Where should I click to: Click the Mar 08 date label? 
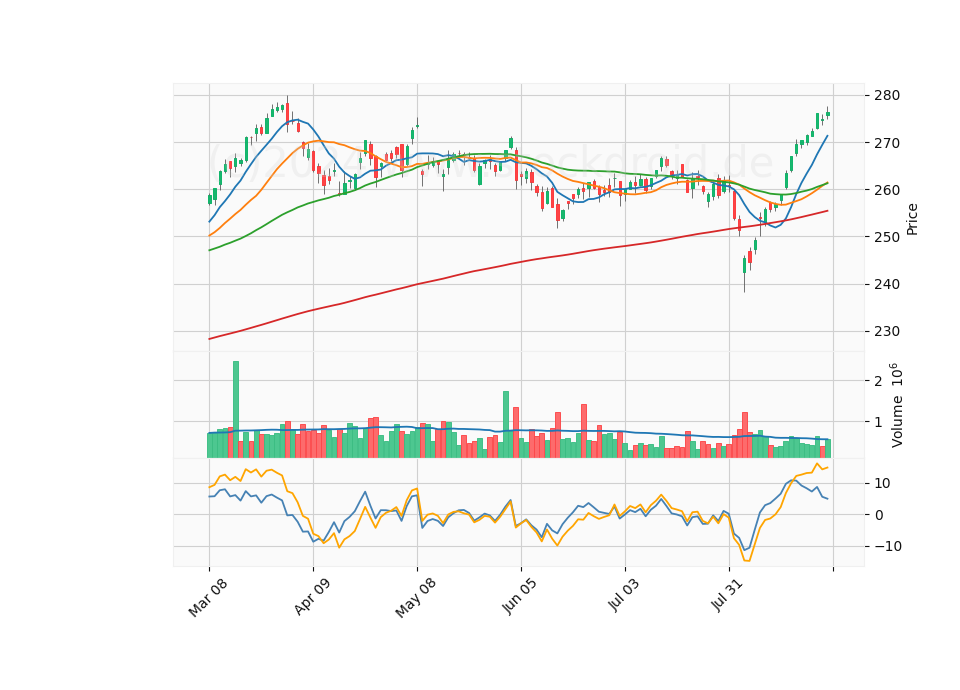pyautogui.click(x=208, y=597)
